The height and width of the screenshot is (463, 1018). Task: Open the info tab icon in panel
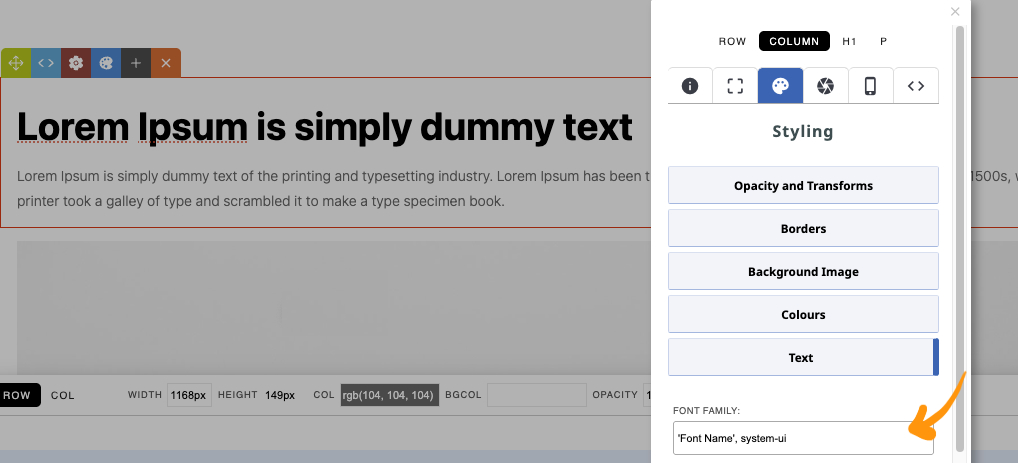click(690, 86)
